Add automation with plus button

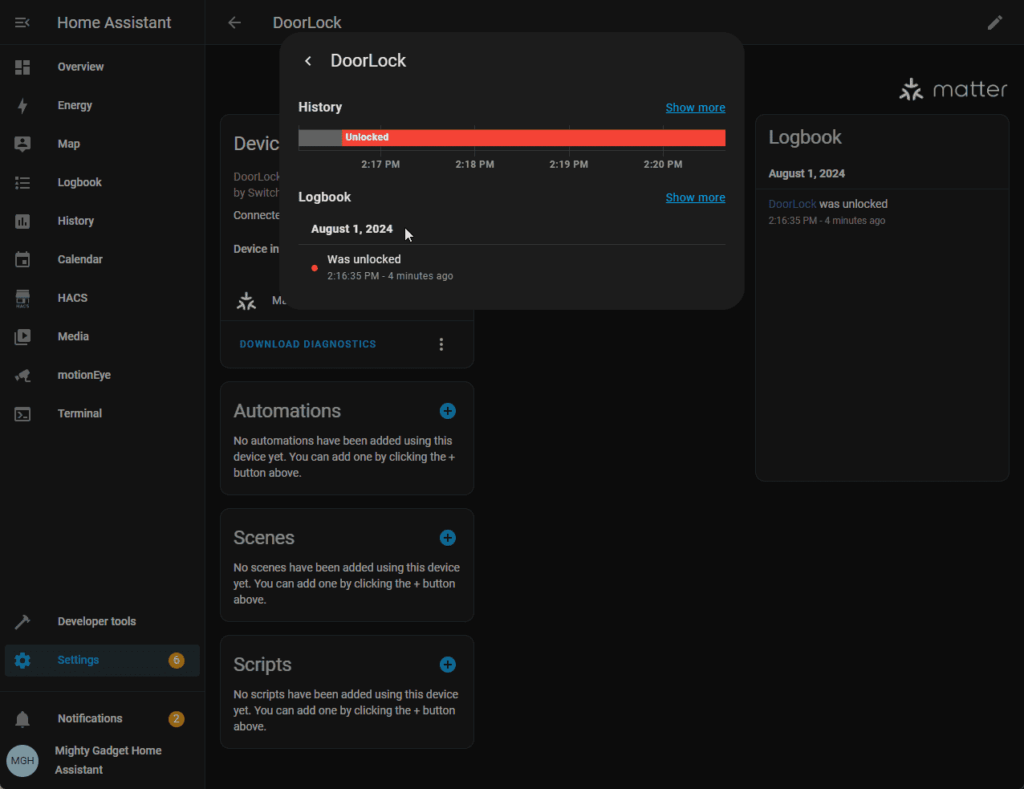(447, 411)
